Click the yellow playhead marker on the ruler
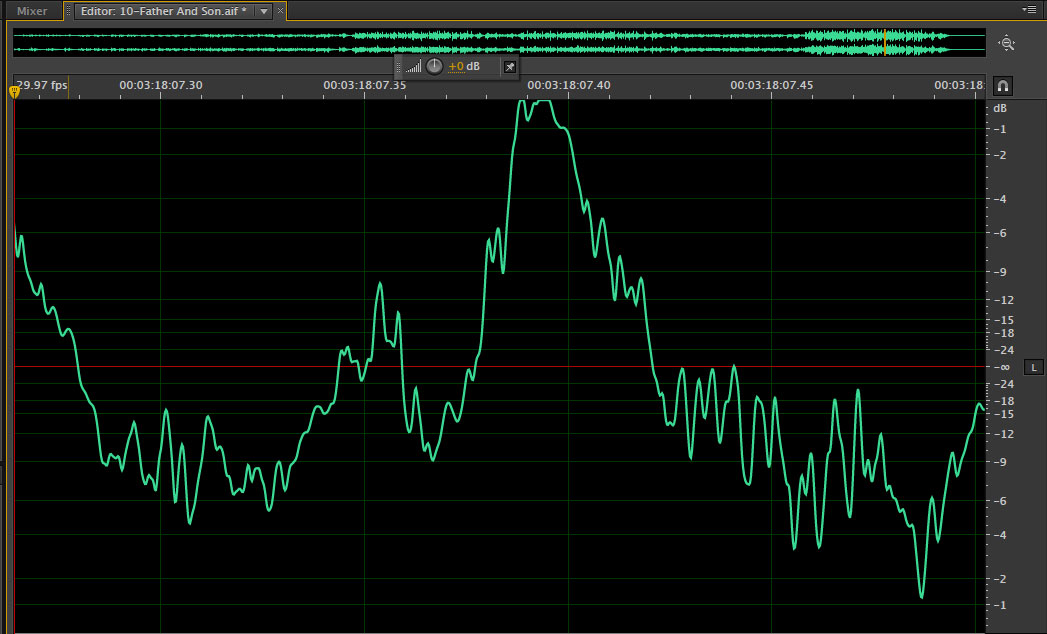The height and width of the screenshot is (634, 1047). tap(14, 92)
